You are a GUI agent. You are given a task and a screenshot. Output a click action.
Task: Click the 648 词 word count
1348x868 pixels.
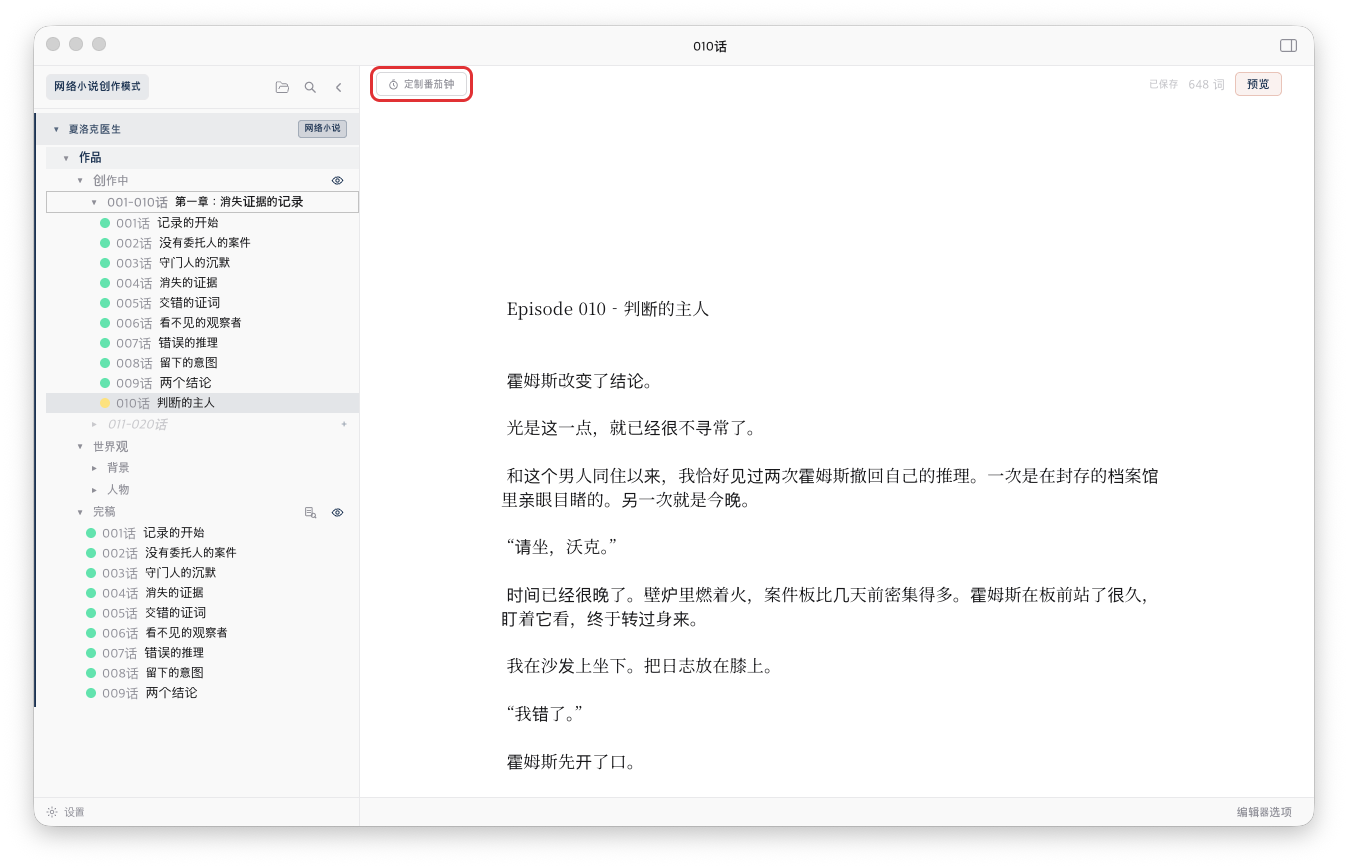pyautogui.click(x=1206, y=85)
